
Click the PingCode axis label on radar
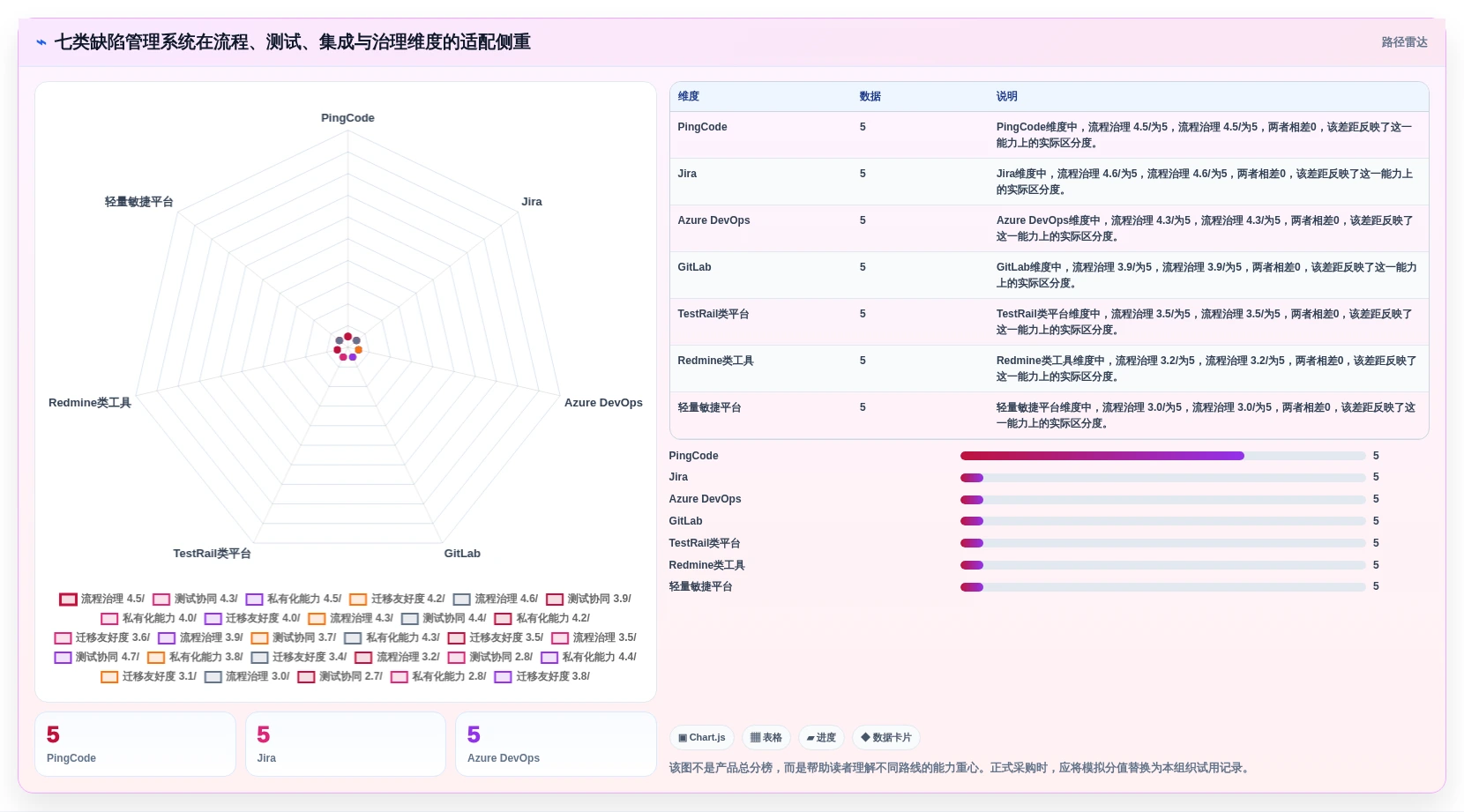click(347, 118)
